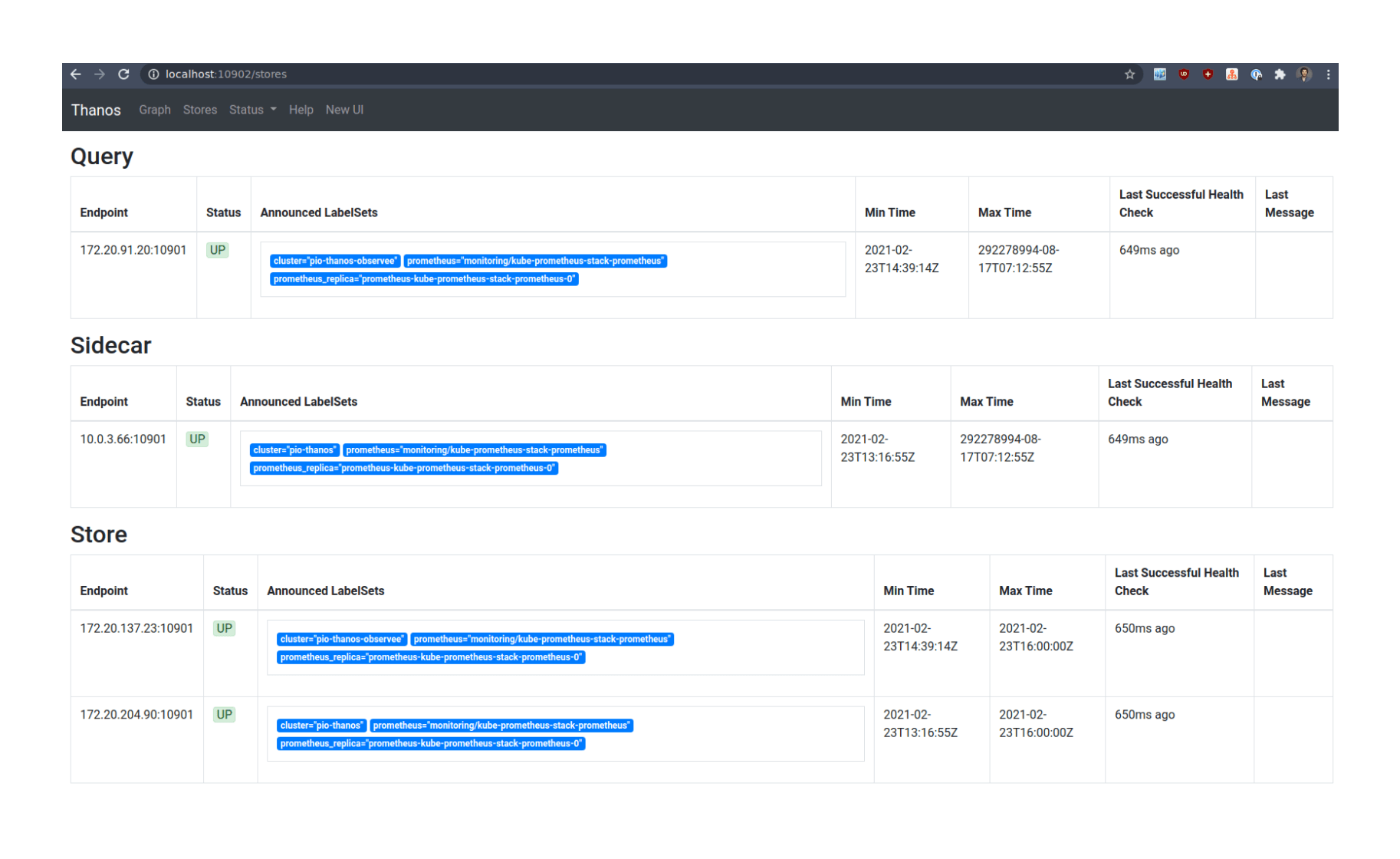1400x859 pixels.
Task: Click Last Successful Health Check header in Store table
Action: coord(1177,582)
